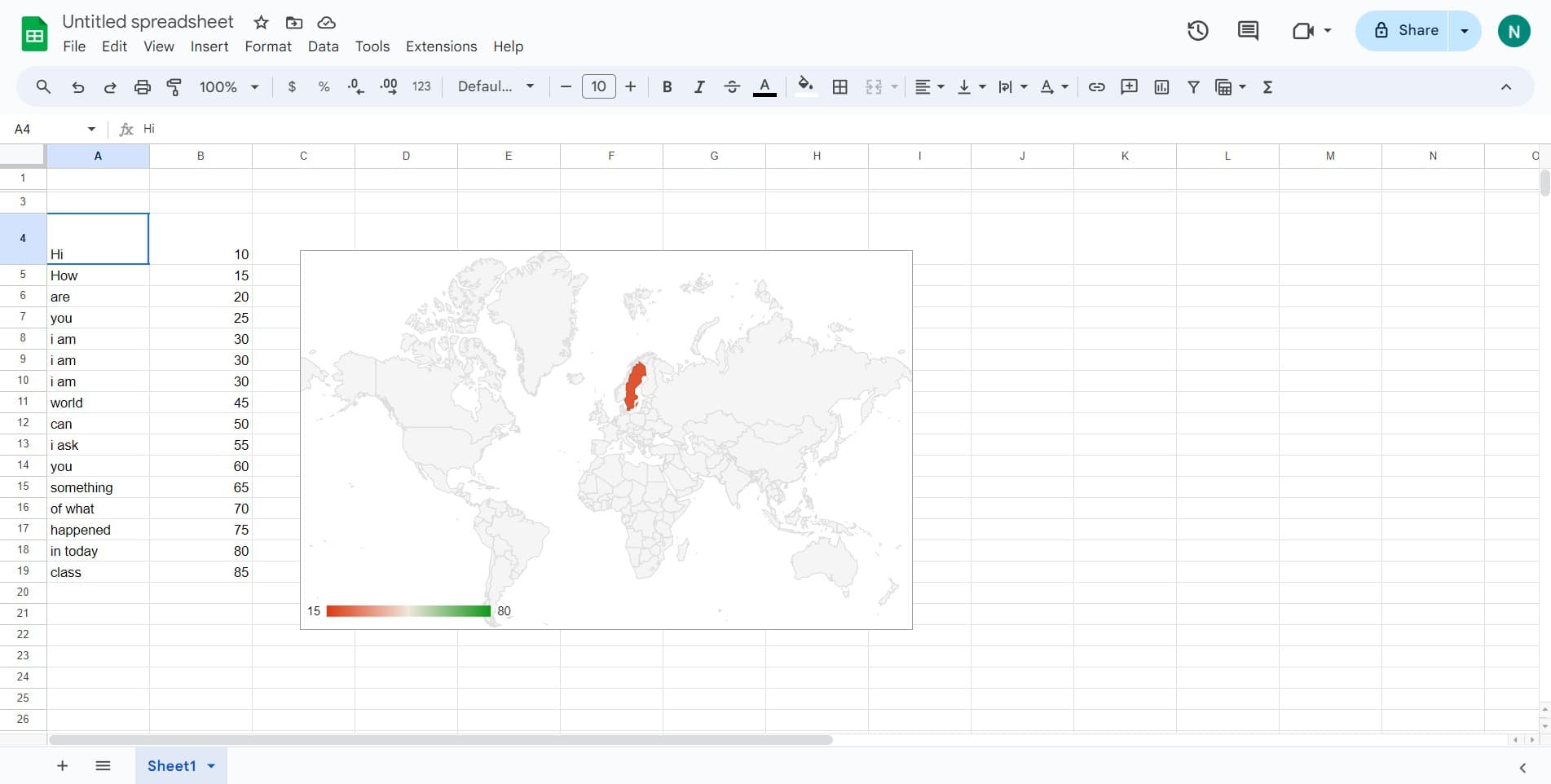Click the print icon

(143, 87)
